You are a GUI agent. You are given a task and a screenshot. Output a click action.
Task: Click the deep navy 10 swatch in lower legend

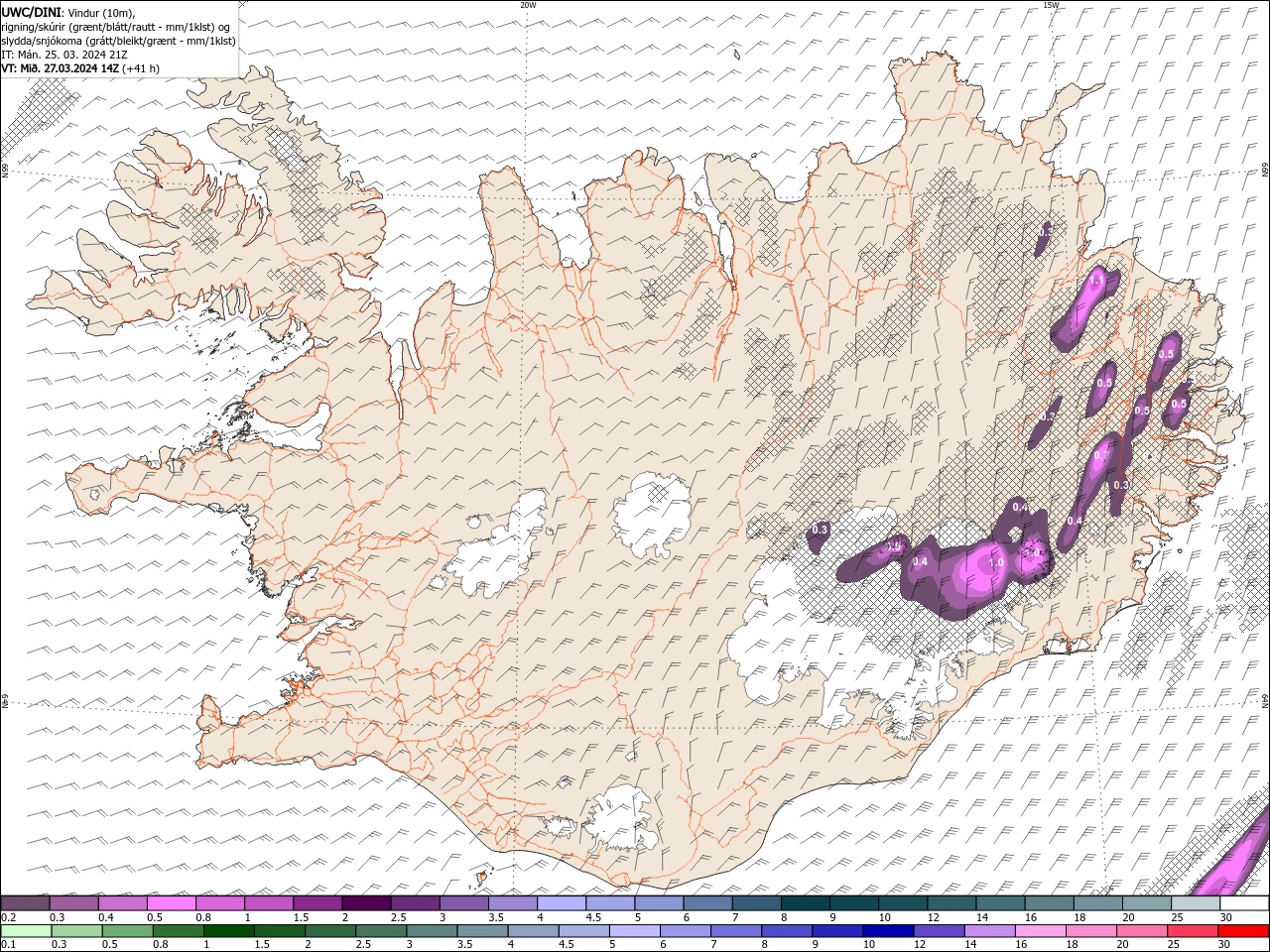(x=888, y=930)
